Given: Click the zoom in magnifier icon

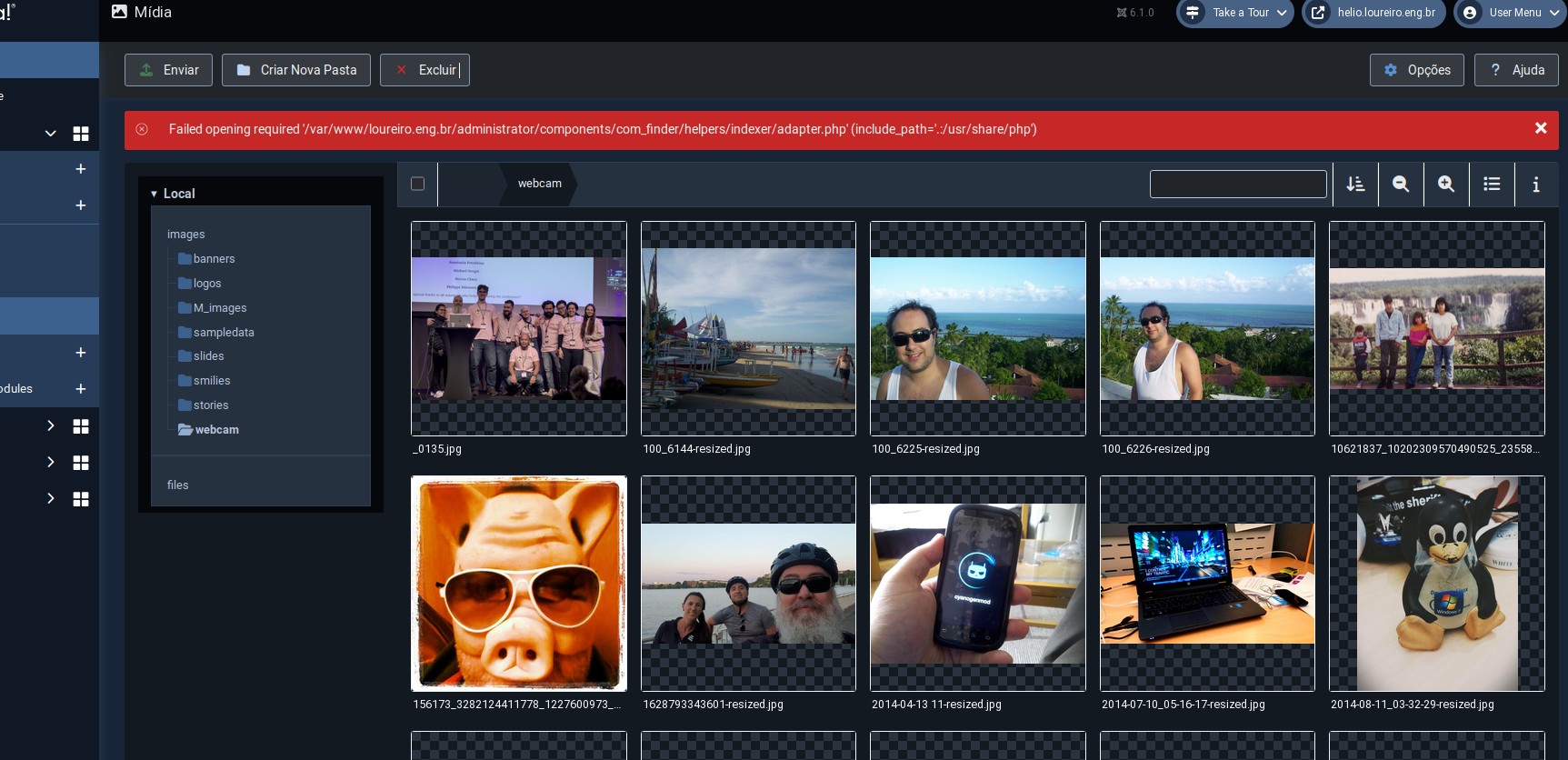Looking at the screenshot, I should click(1446, 184).
